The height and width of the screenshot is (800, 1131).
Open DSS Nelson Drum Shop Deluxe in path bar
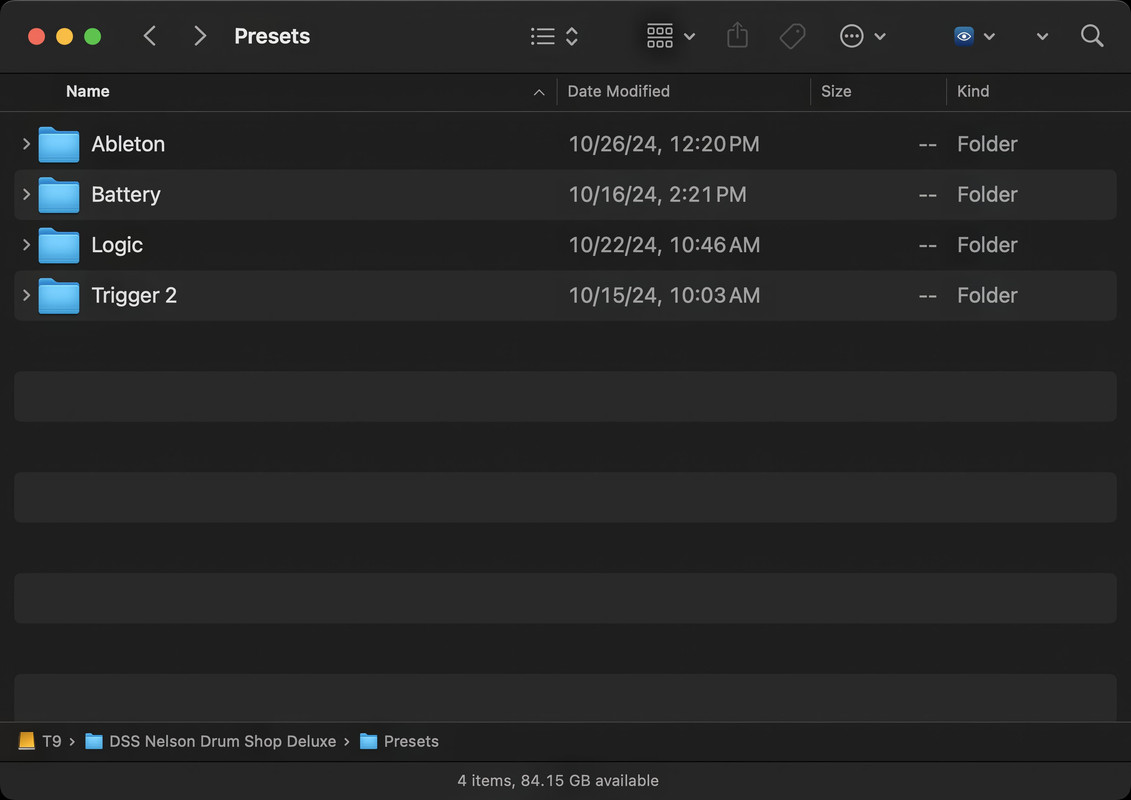[211, 741]
